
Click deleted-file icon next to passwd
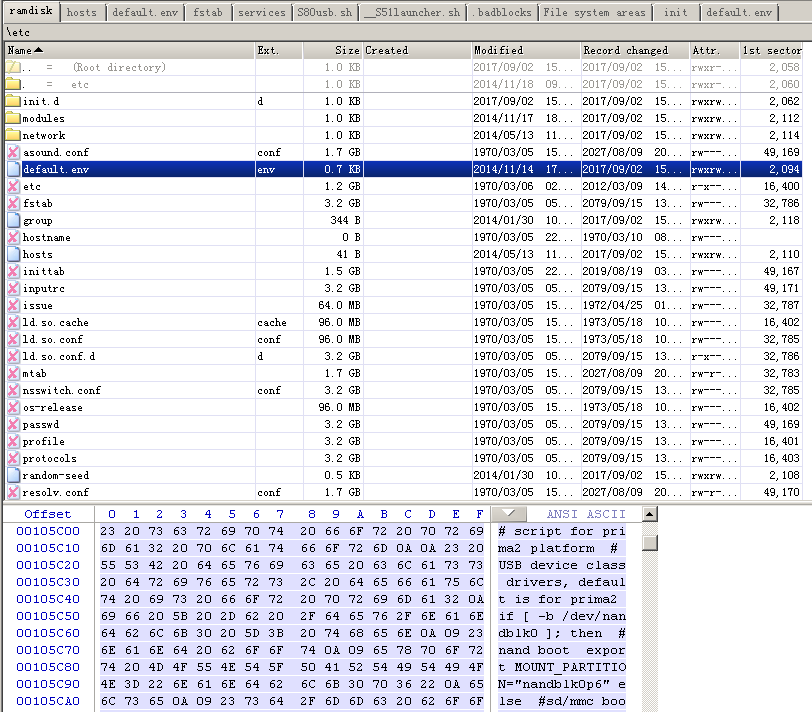click(13, 424)
